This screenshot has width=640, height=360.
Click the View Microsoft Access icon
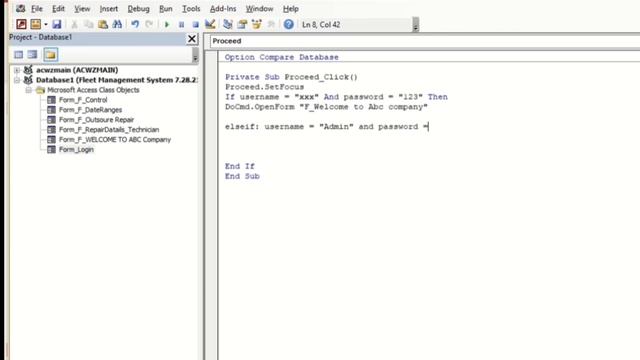[21, 24]
